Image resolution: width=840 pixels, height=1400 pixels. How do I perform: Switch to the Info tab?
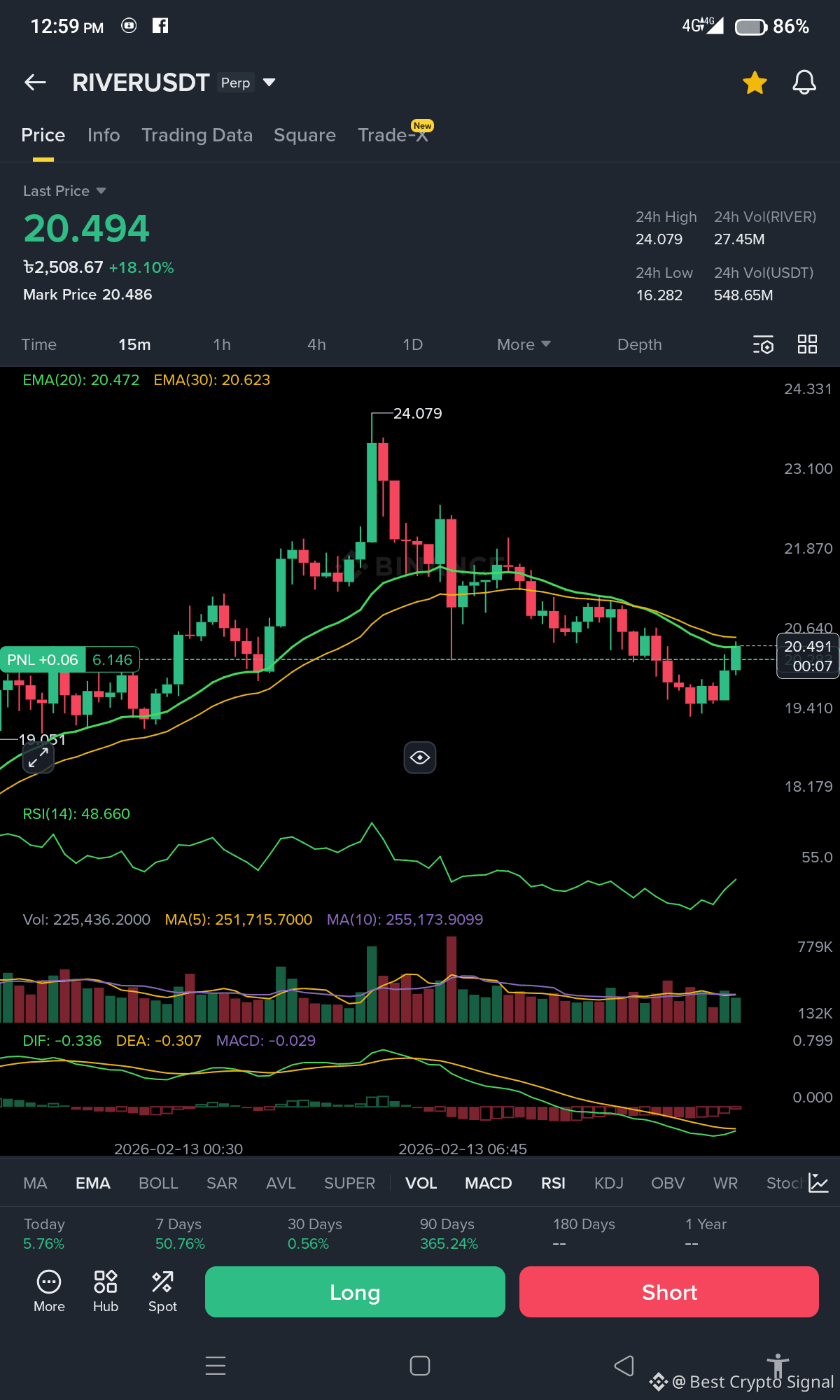104,135
